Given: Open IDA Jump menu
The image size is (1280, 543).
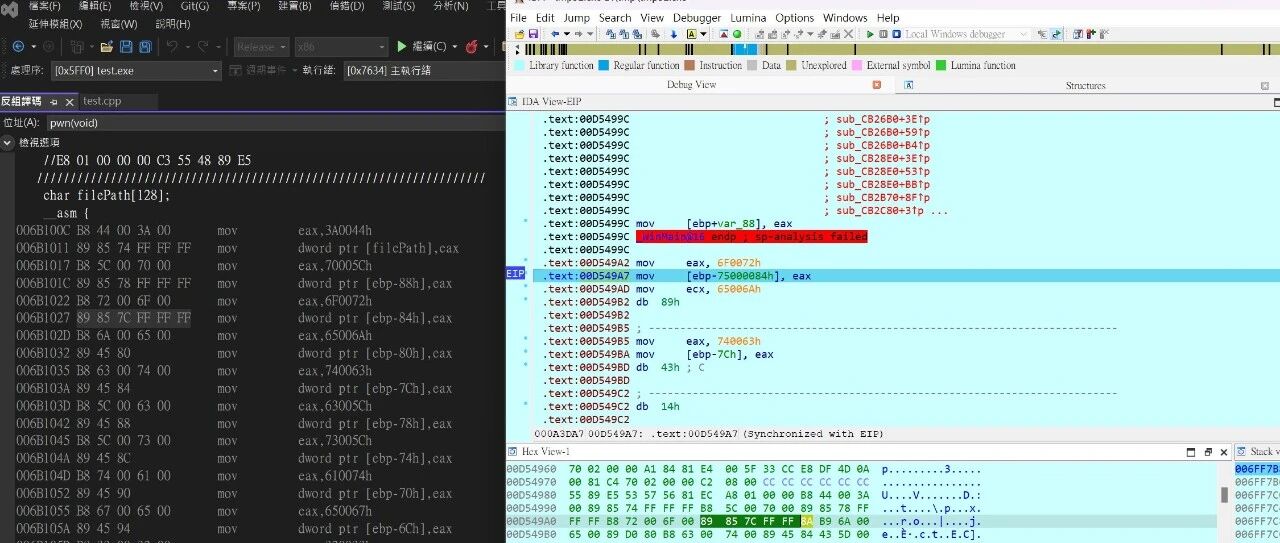Looking at the screenshot, I should click(x=576, y=18).
